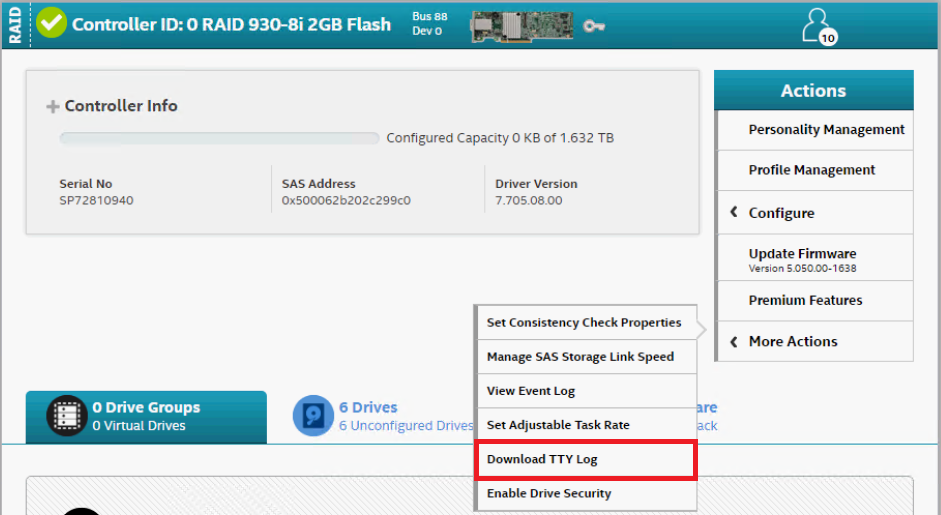Click the configured capacity progress bar
941x515 pixels.
219,138
